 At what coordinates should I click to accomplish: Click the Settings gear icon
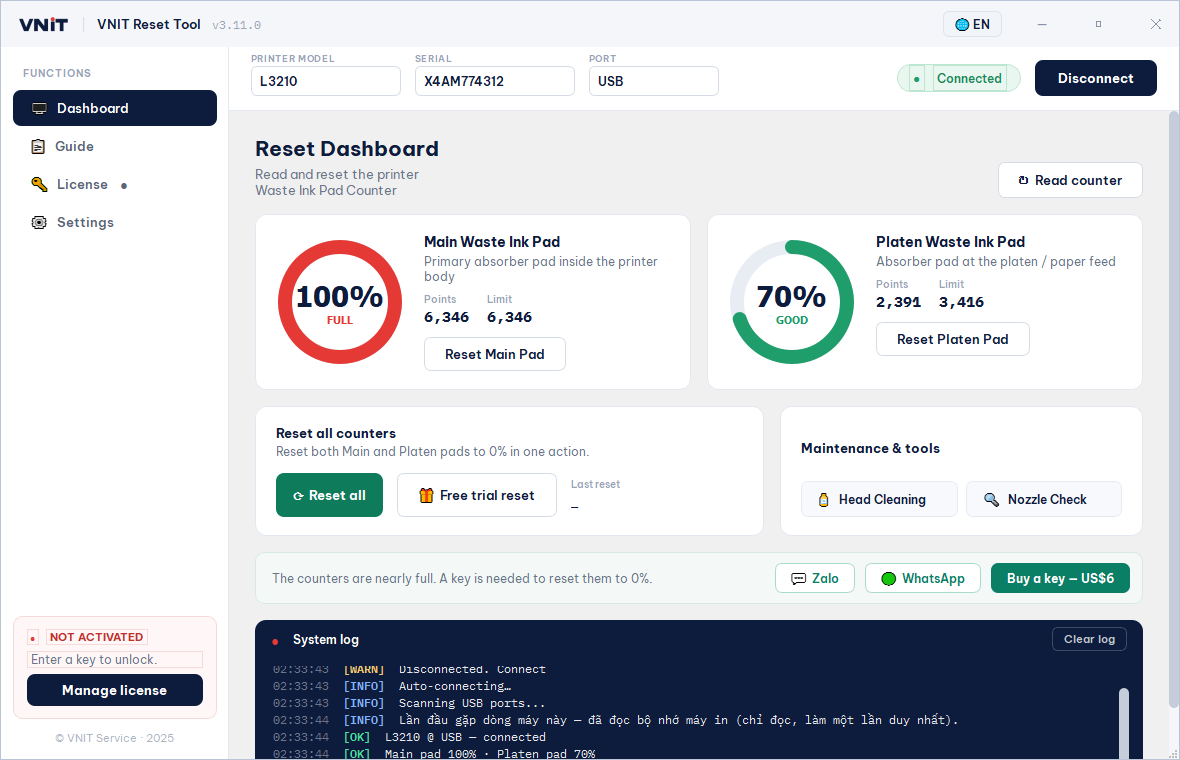38,222
